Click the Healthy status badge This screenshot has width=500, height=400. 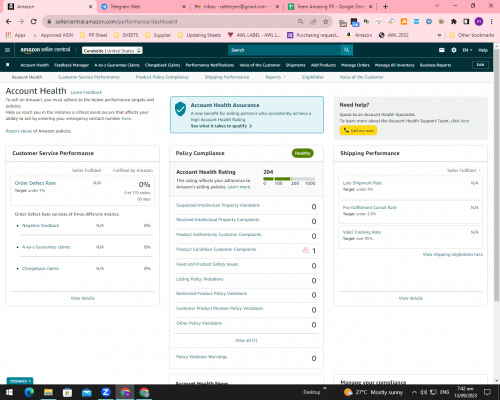(x=302, y=153)
